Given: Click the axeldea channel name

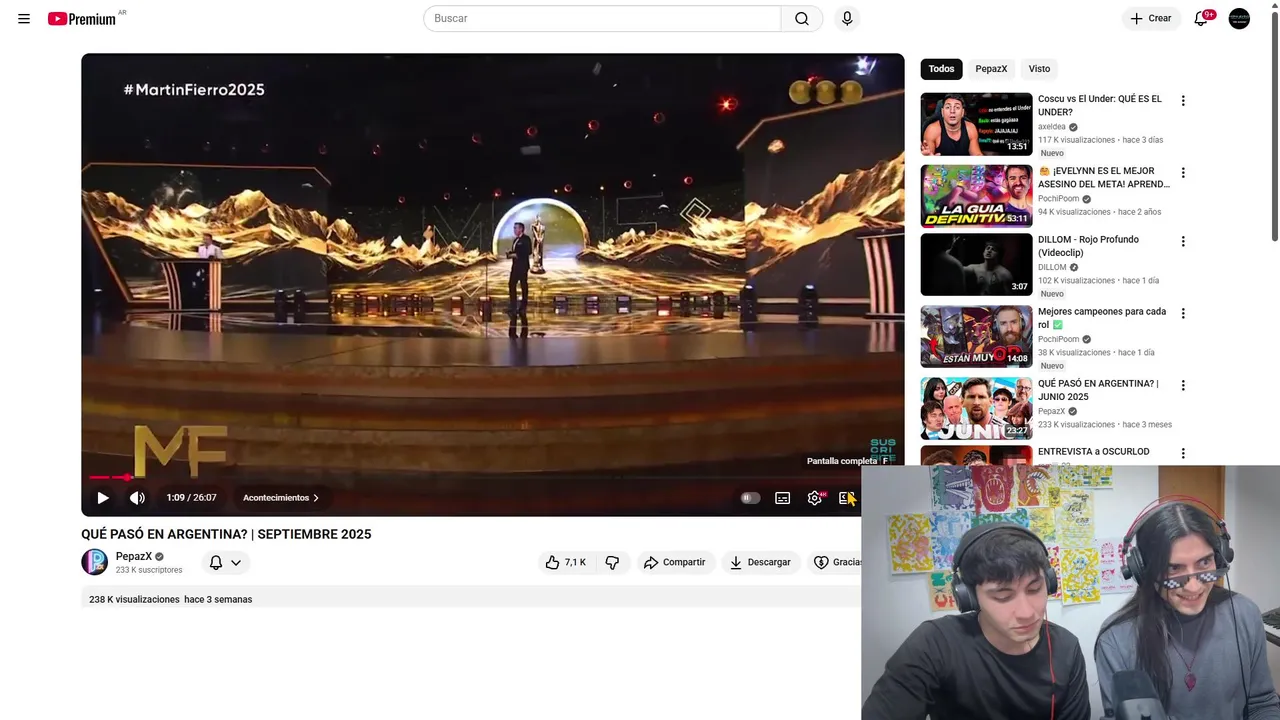Looking at the screenshot, I should pos(1052,127).
